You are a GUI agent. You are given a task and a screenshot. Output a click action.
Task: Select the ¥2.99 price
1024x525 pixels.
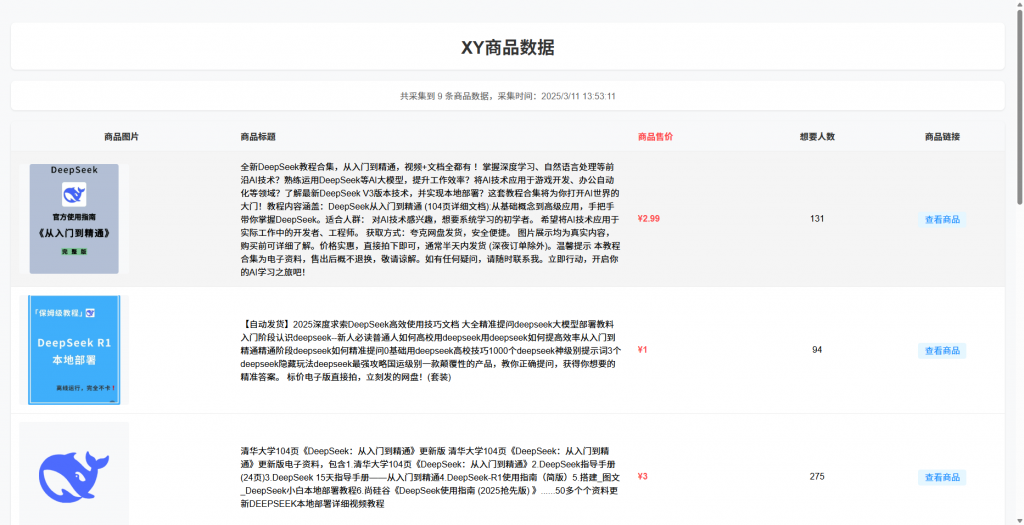(648, 219)
